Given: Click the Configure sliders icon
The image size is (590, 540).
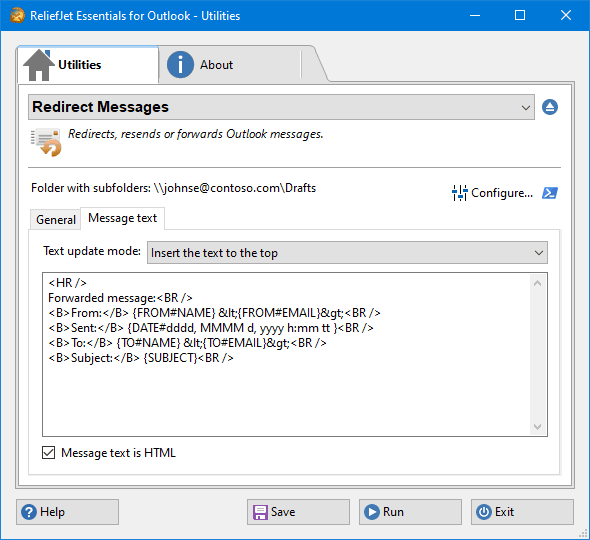Looking at the screenshot, I should pyautogui.click(x=459, y=193).
